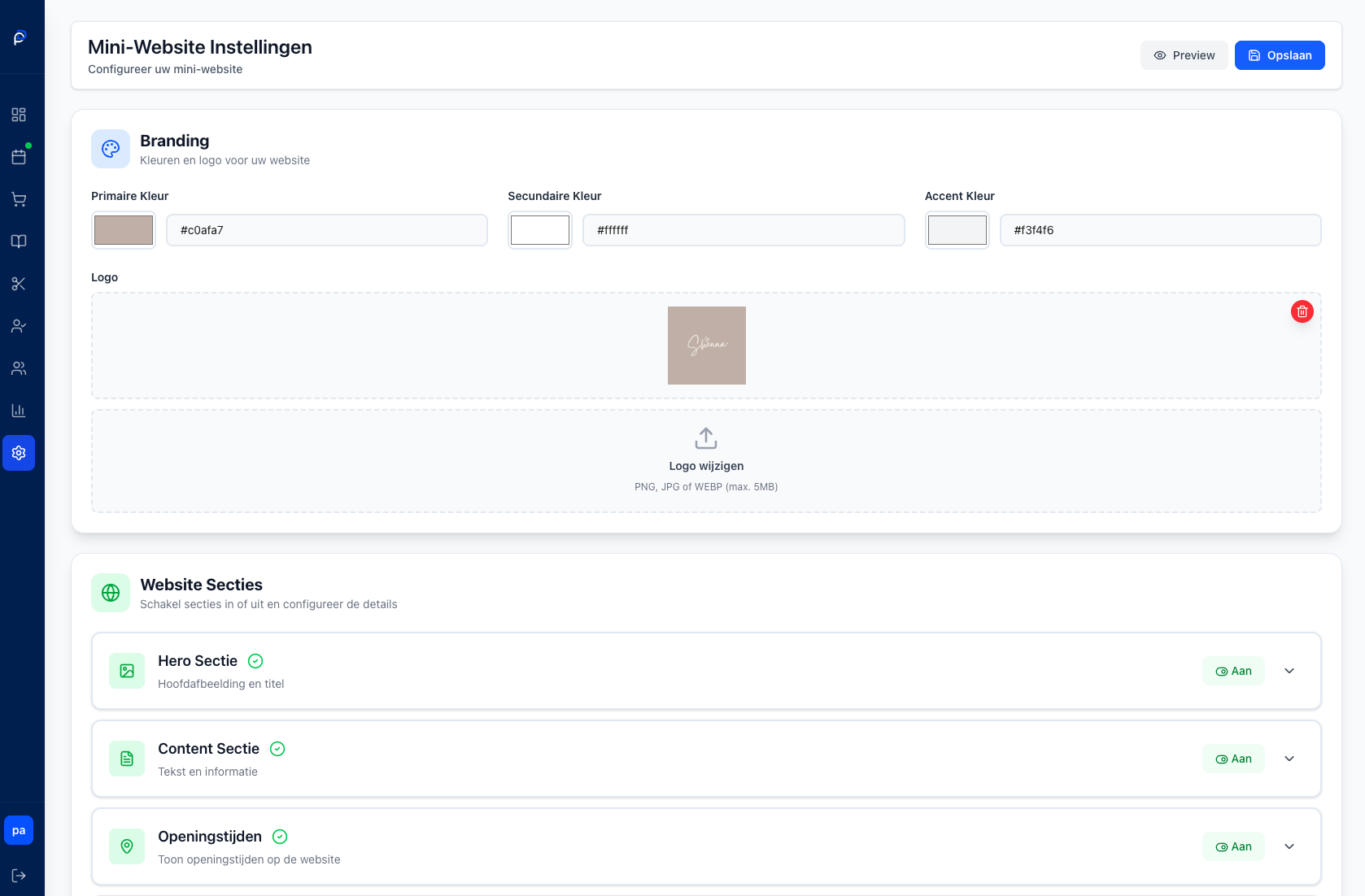The image size is (1365, 896).
Task: Disable the Openingstijden section toggle
Action: (x=1233, y=846)
